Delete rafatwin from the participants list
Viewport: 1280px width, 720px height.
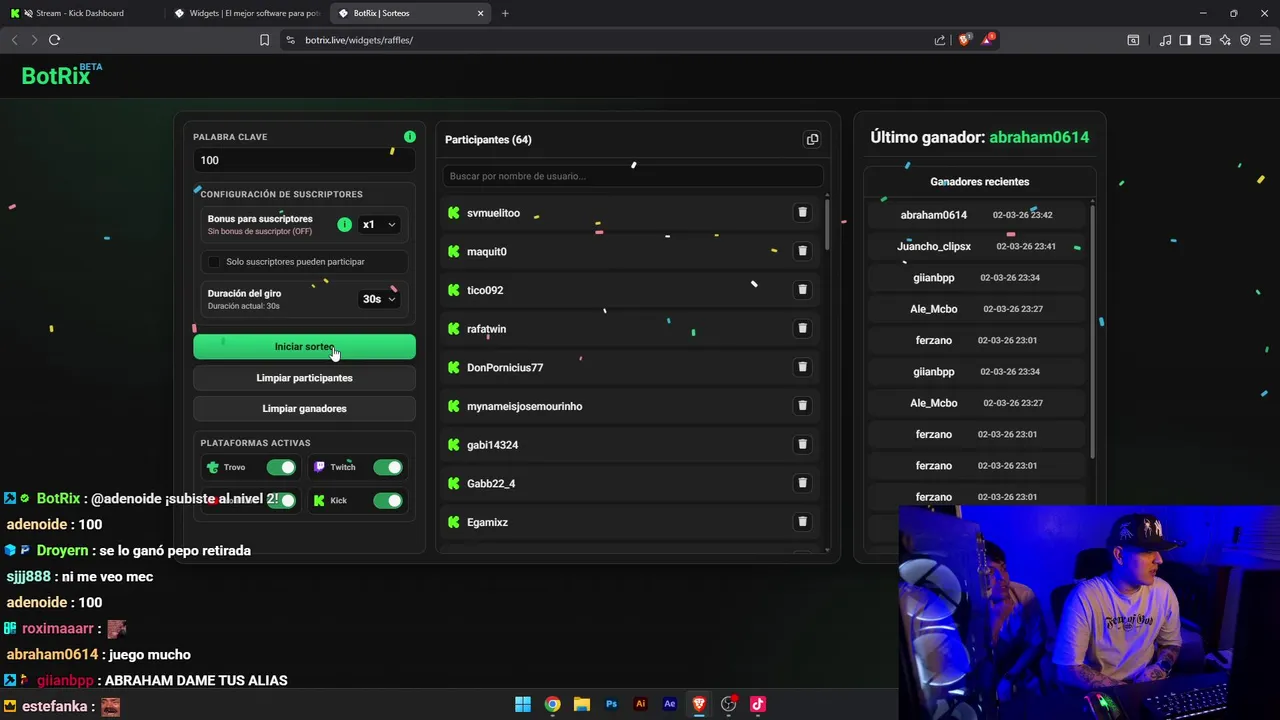pos(802,329)
